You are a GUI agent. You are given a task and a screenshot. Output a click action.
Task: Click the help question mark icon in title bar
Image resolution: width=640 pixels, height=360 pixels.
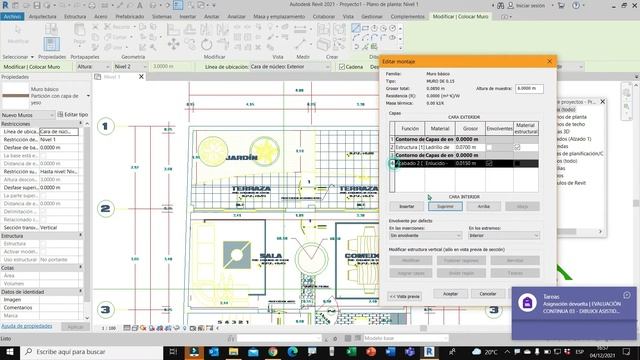coord(576,5)
